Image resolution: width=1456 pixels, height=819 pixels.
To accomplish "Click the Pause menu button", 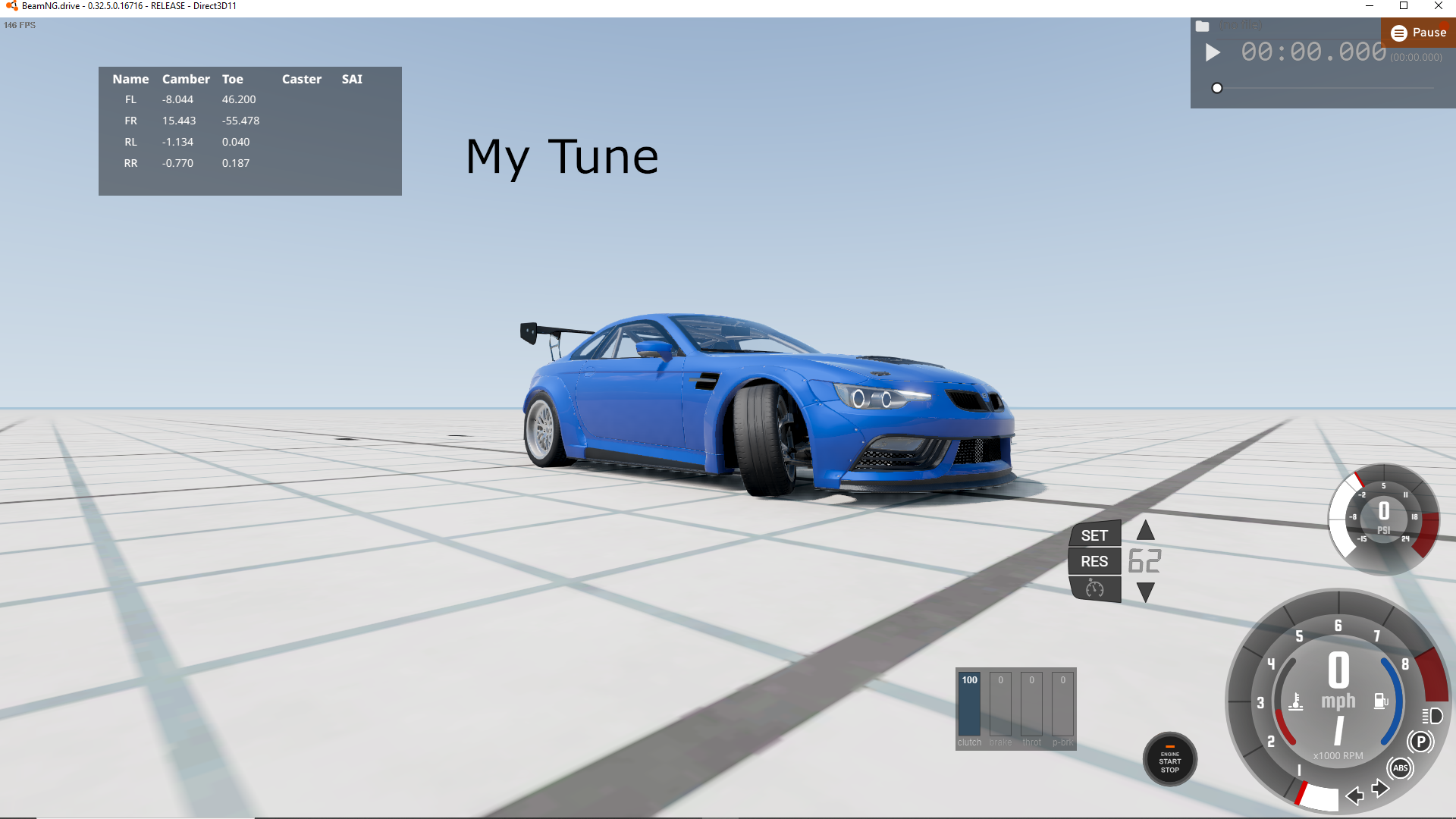I will click(x=1419, y=33).
